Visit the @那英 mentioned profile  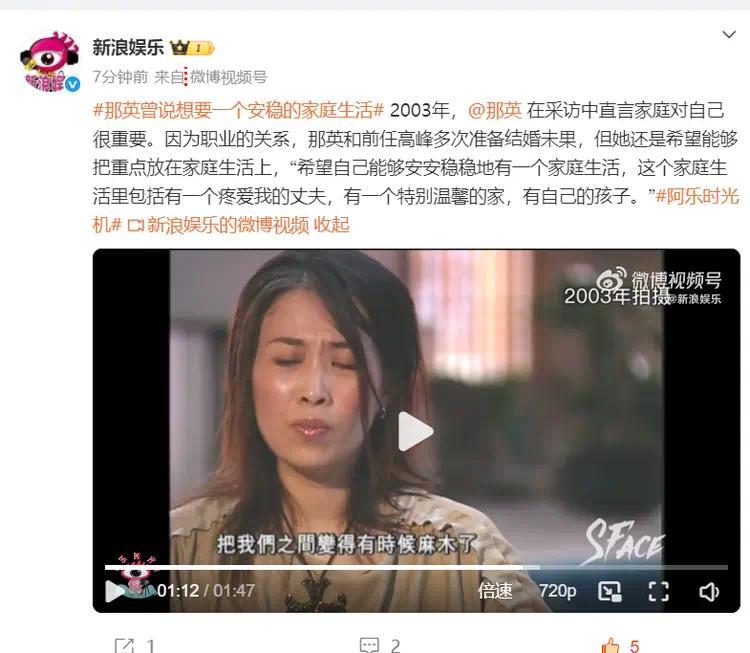tap(495, 111)
